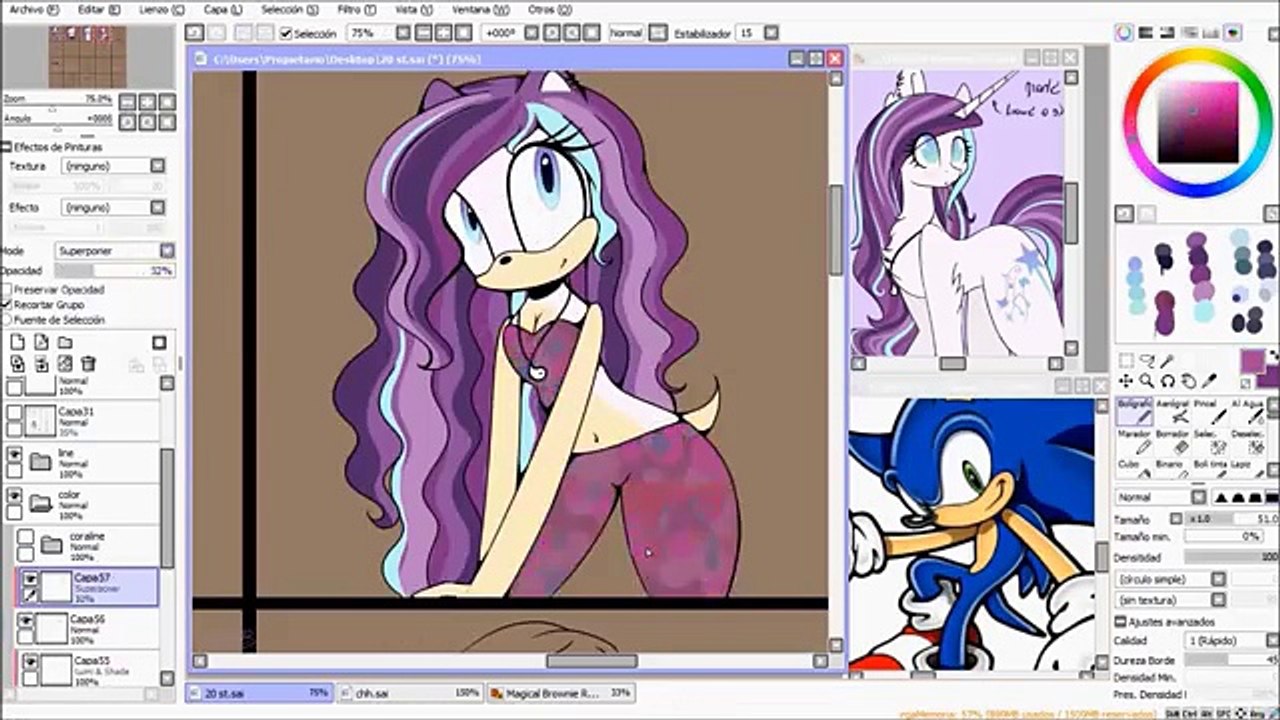Open the (círculo simple) brush shape dropdown
1280x720 pixels.
point(1171,579)
